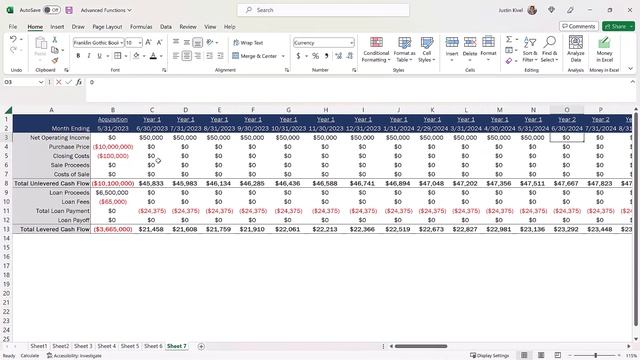Toggle Underline formatting
This screenshot has width=640, height=360.
click(x=99, y=56)
